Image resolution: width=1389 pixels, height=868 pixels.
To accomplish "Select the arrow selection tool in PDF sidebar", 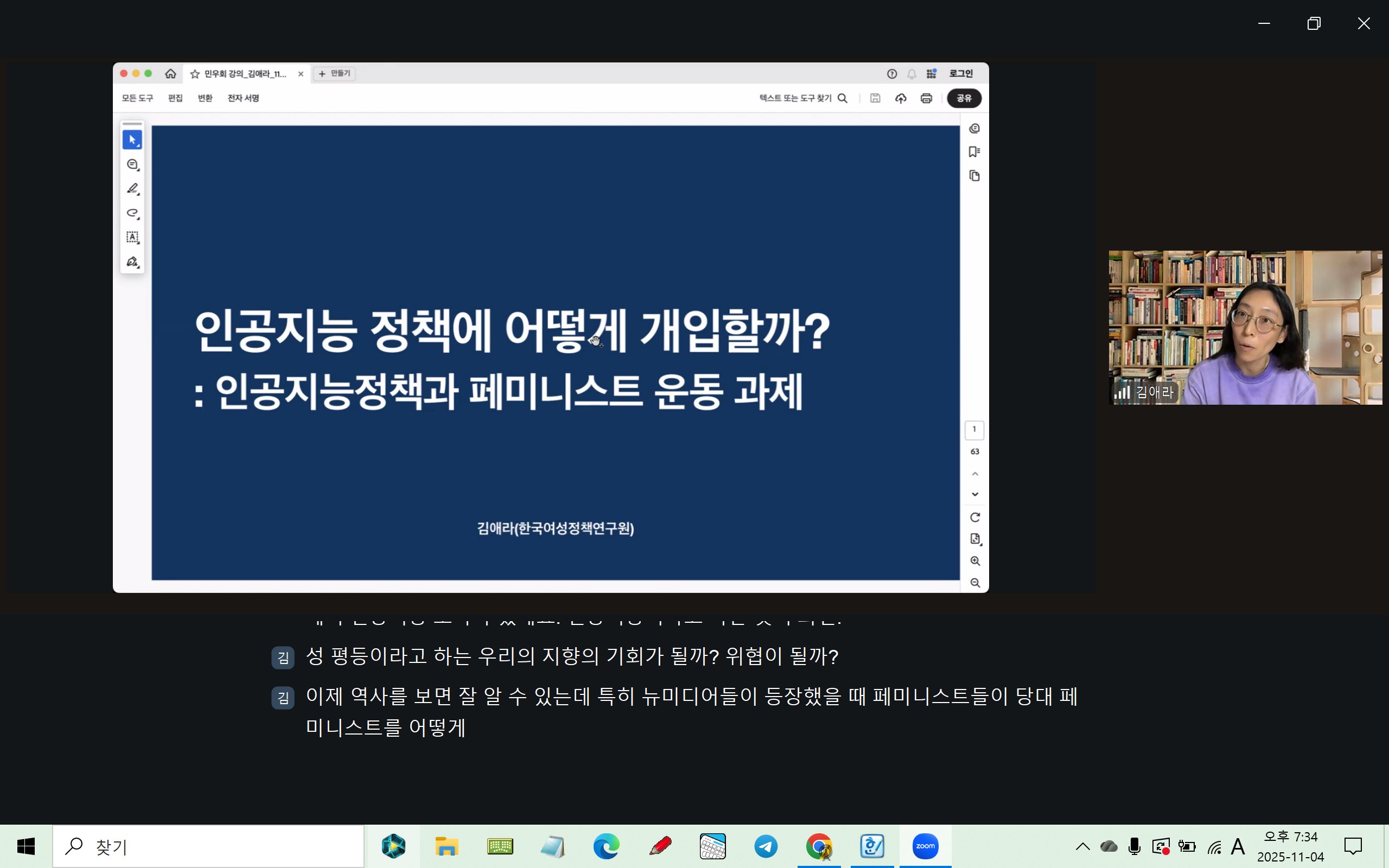I will 132,139.
